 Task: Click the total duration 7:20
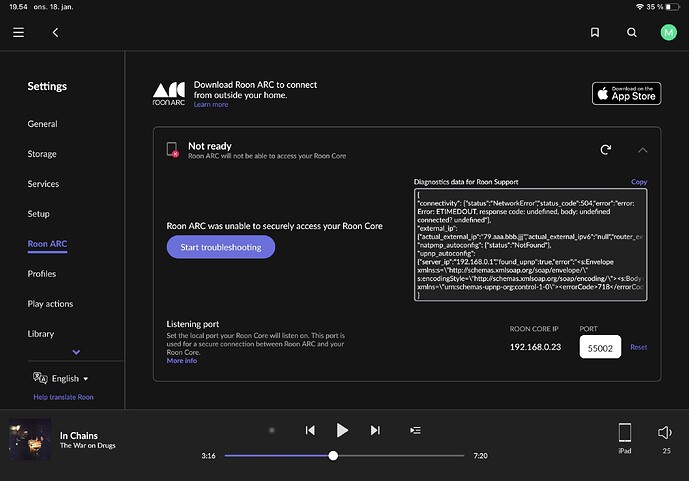(480, 456)
